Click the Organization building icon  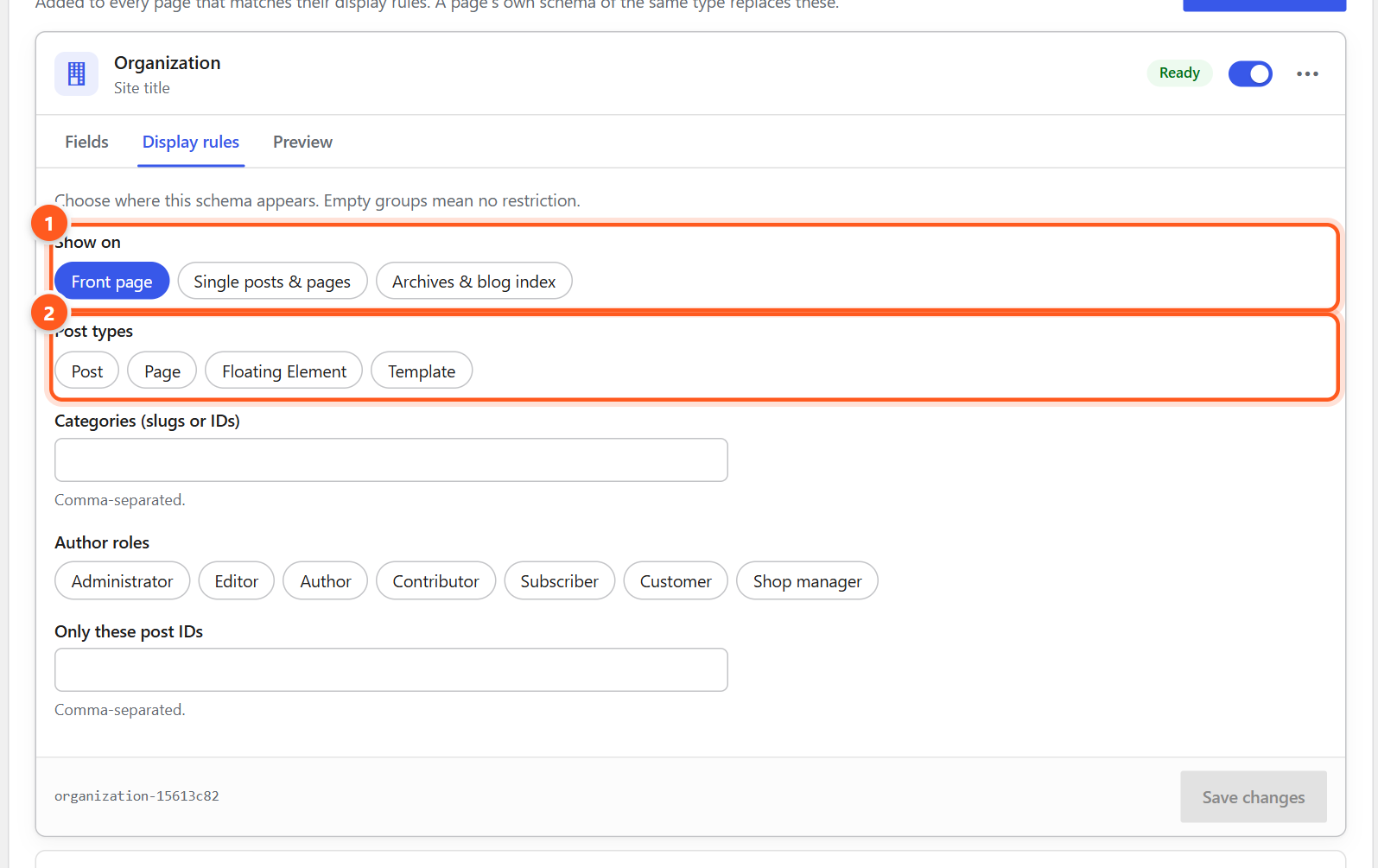(76, 73)
